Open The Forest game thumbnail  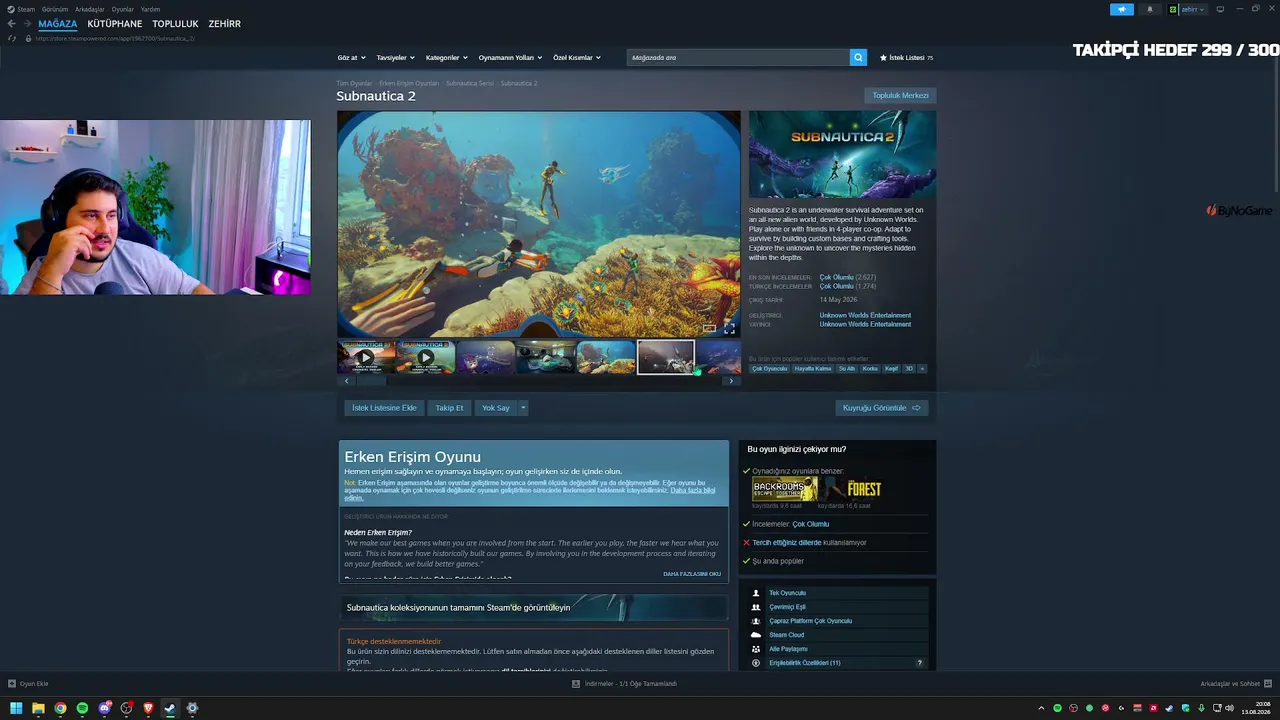(852, 489)
